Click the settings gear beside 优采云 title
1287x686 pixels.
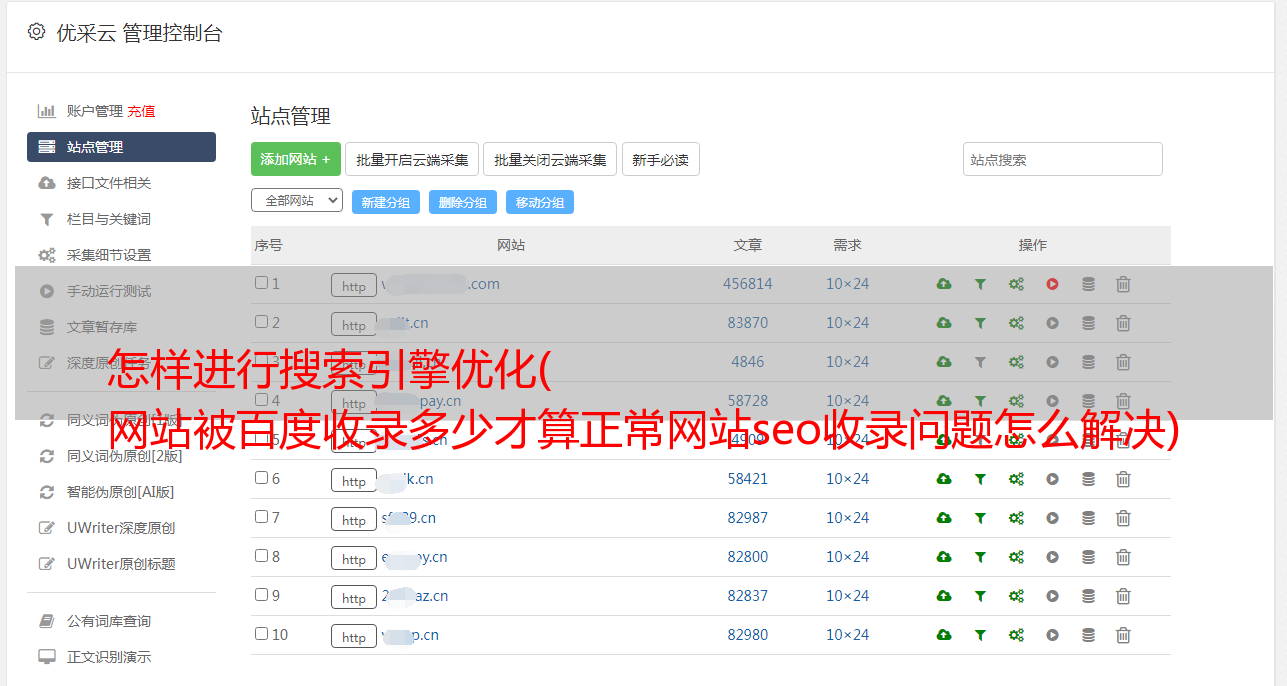click(37, 32)
